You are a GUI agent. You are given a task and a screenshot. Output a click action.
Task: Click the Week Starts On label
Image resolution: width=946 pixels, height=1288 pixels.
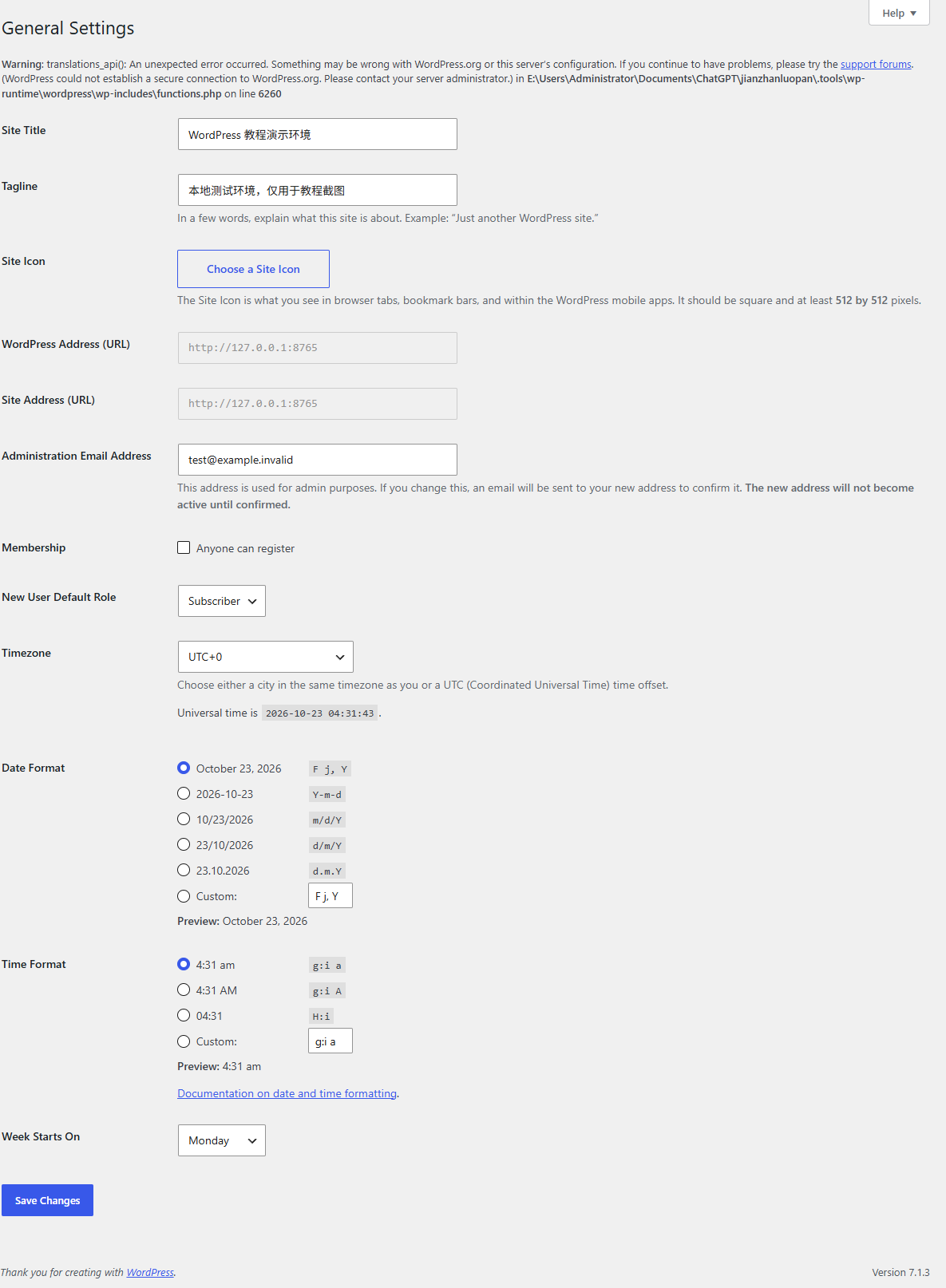pos(41,1136)
